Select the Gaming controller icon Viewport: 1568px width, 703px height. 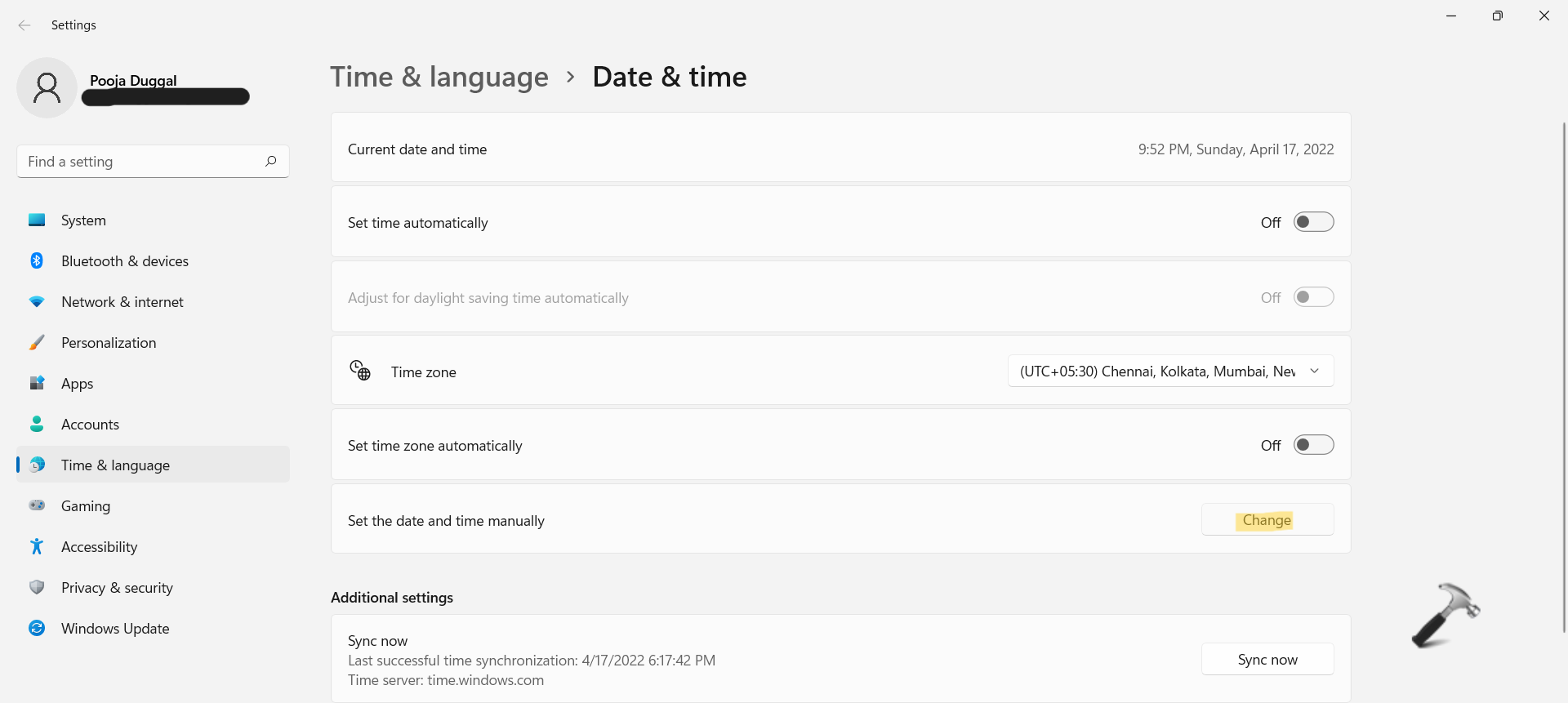(x=37, y=506)
